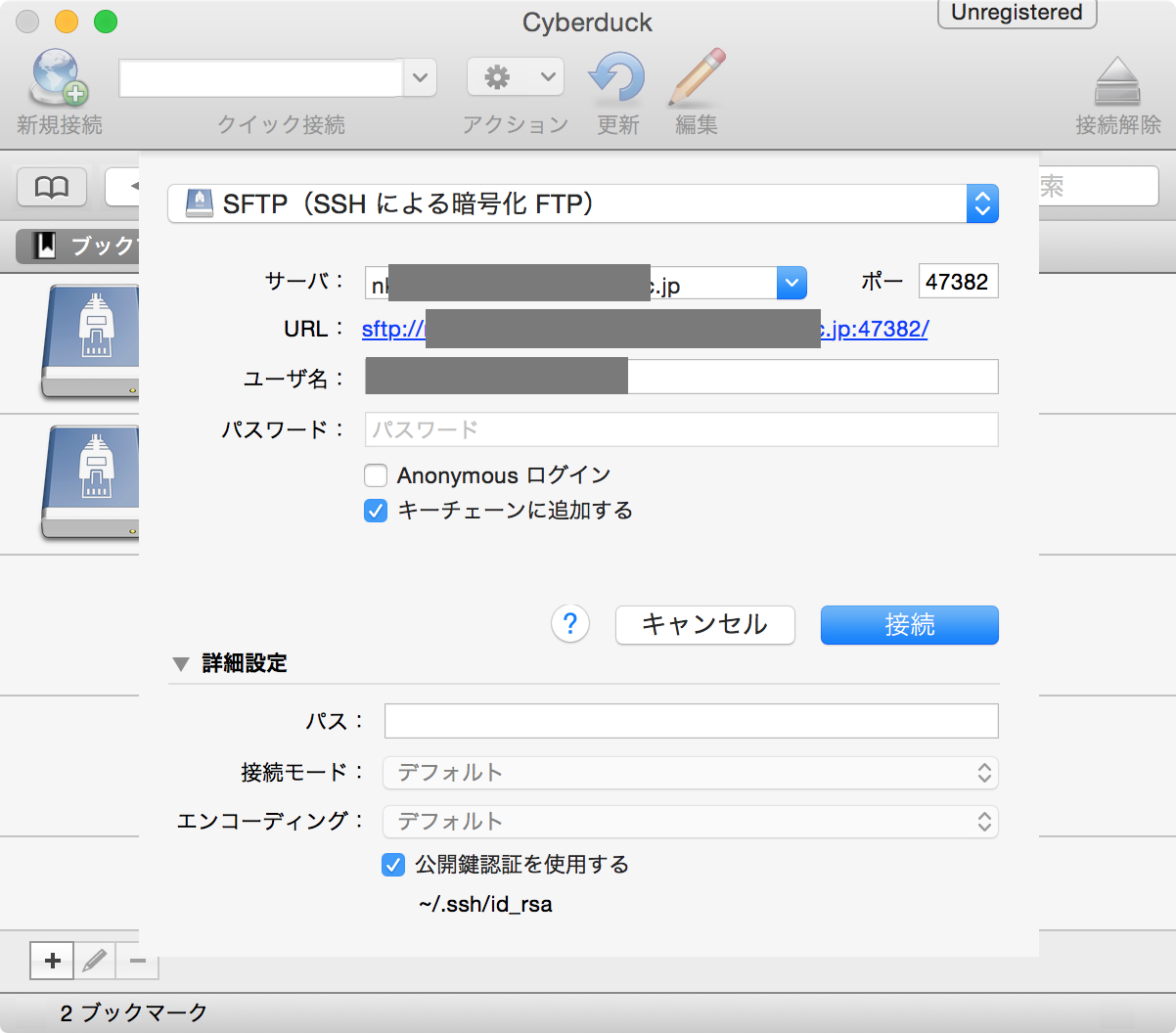Uncheck キーチェーンに追加する checkbox
Screen dimensions: 1176x1033
[x=376, y=511]
